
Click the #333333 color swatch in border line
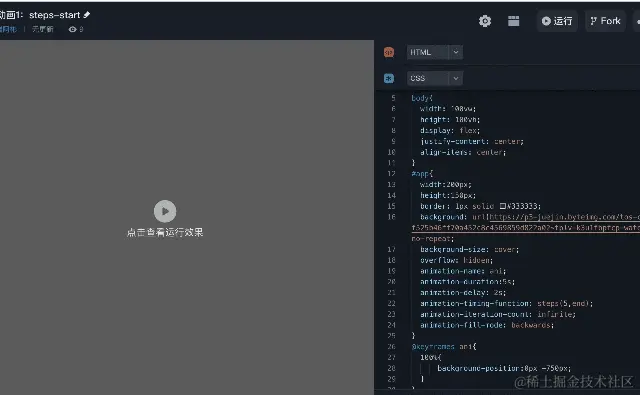point(503,206)
